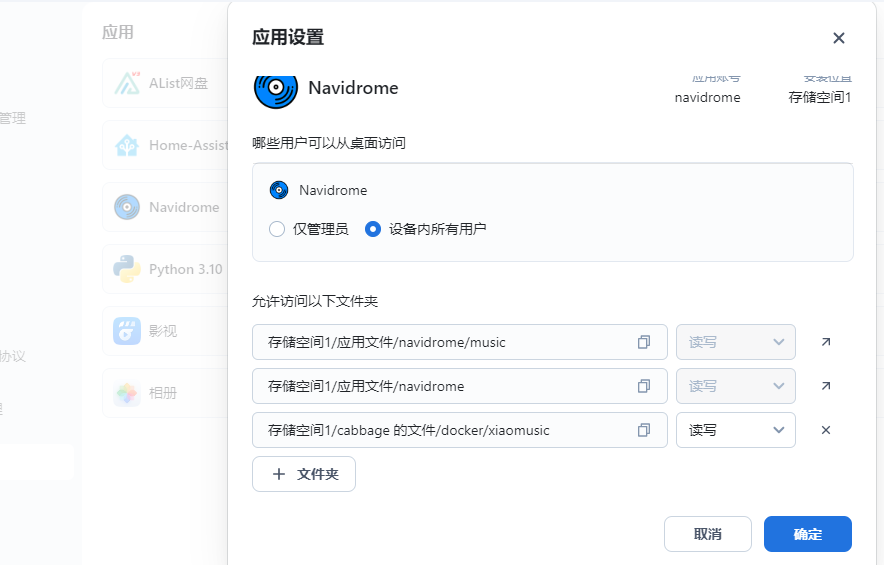Click the 哪些用户可以从桌面访问 label
The height and width of the screenshot is (565, 884).
click(329, 143)
